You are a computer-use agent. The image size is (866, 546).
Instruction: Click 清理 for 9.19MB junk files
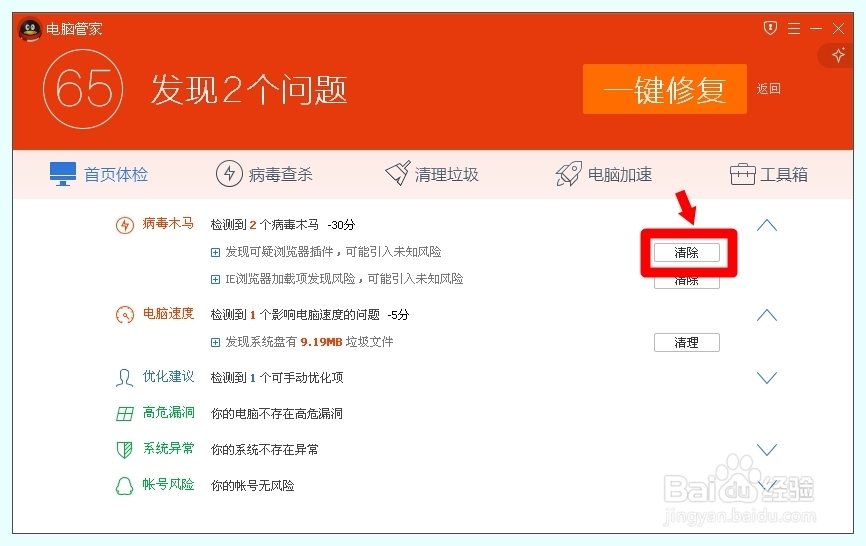[x=687, y=342]
